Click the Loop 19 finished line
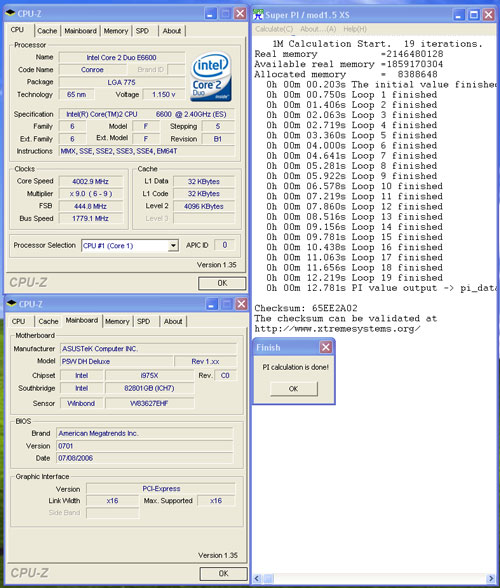The width and height of the screenshot is (500, 588). pos(354,278)
